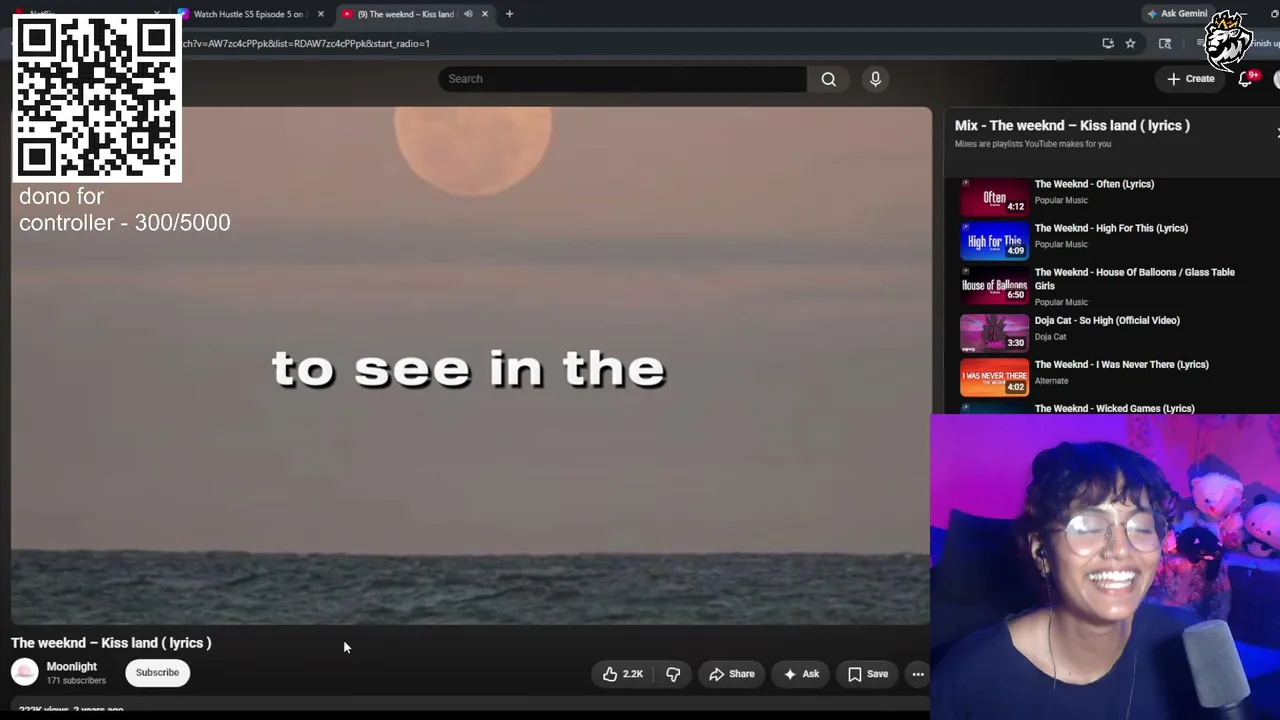Switch to the Watch Hustle S5 Episode 5 tab
The image size is (1280, 720).
248,14
